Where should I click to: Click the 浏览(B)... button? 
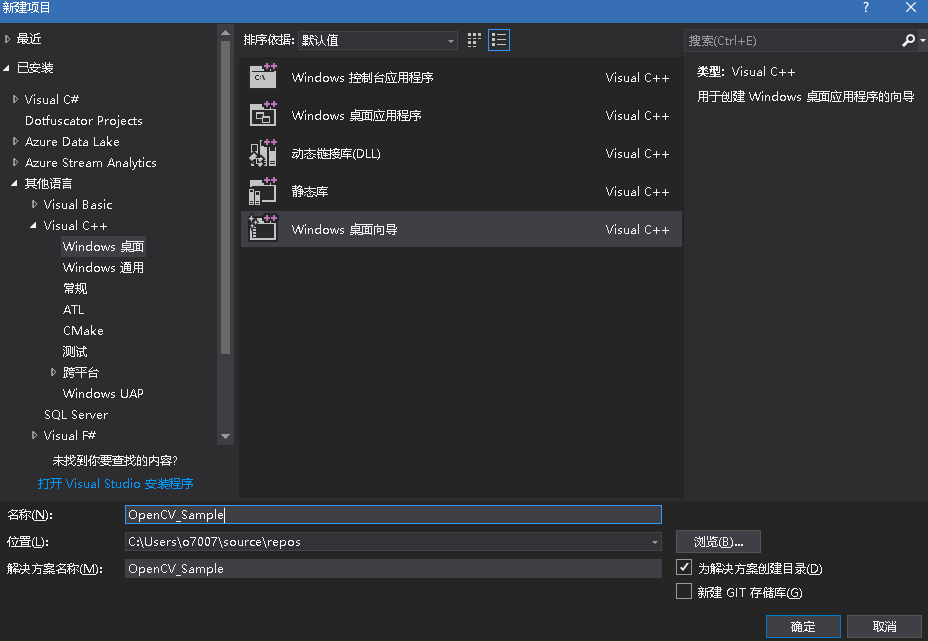click(718, 542)
